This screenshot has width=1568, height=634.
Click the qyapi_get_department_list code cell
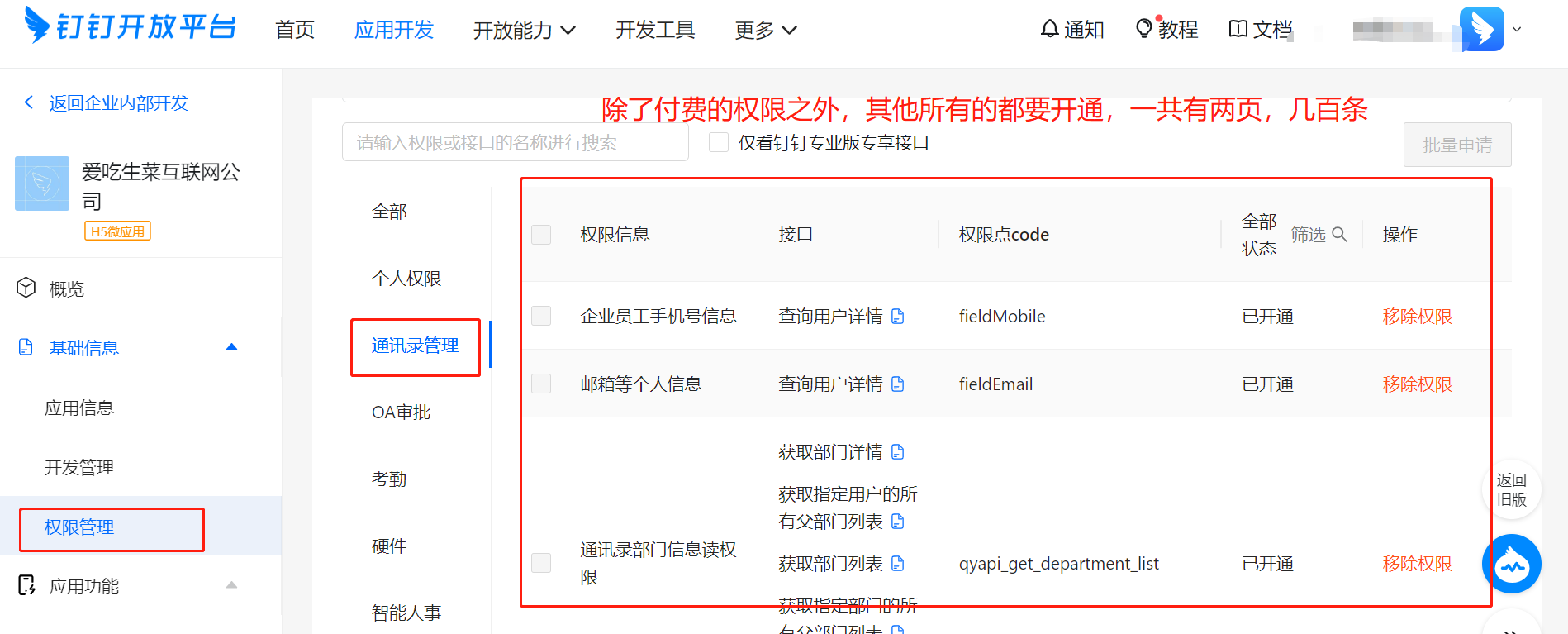coord(1058,564)
